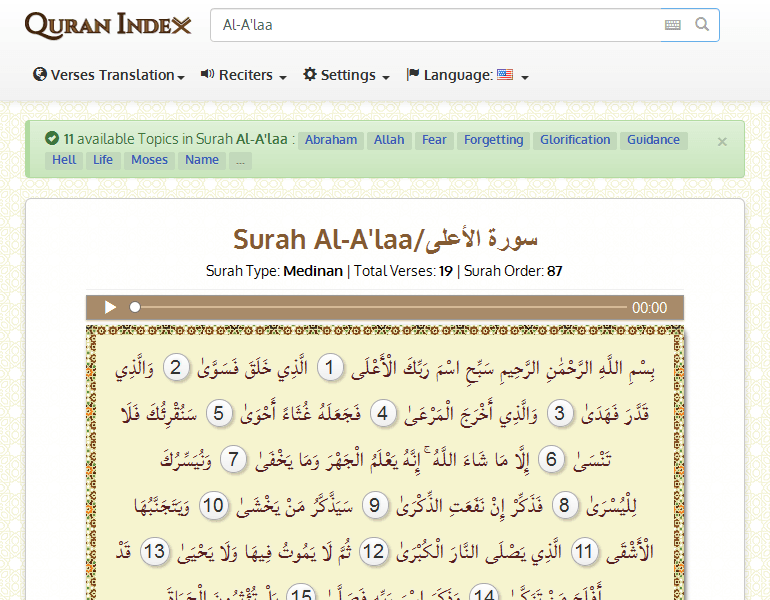Image resolution: width=770 pixels, height=600 pixels.
Task: Click verse number 1 marker
Action: pyautogui.click(x=332, y=369)
